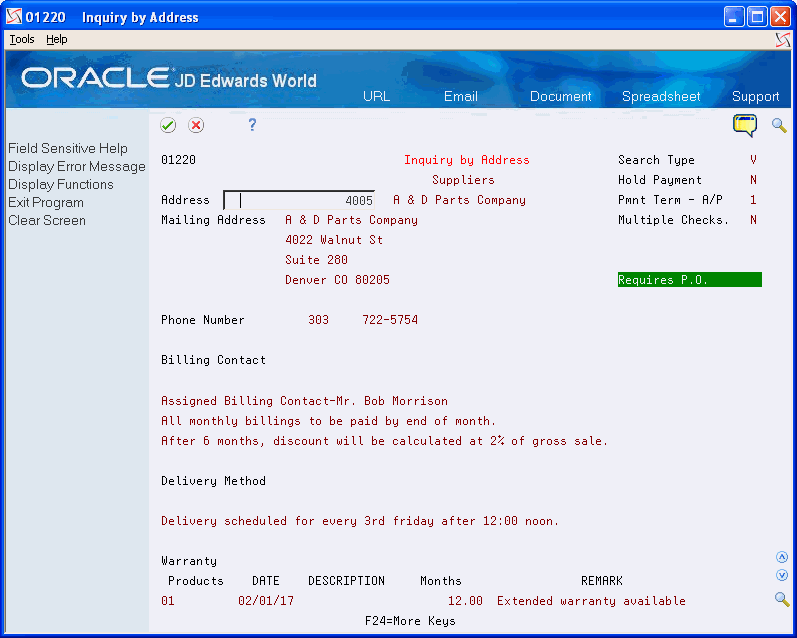Open the Tools menu

click(x=22, y=39)
